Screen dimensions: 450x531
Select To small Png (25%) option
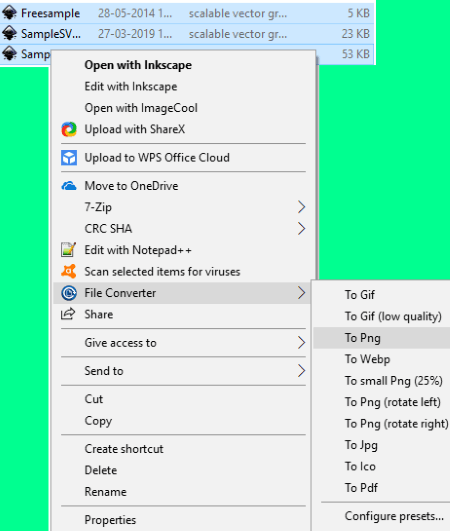tap(393, 381)
